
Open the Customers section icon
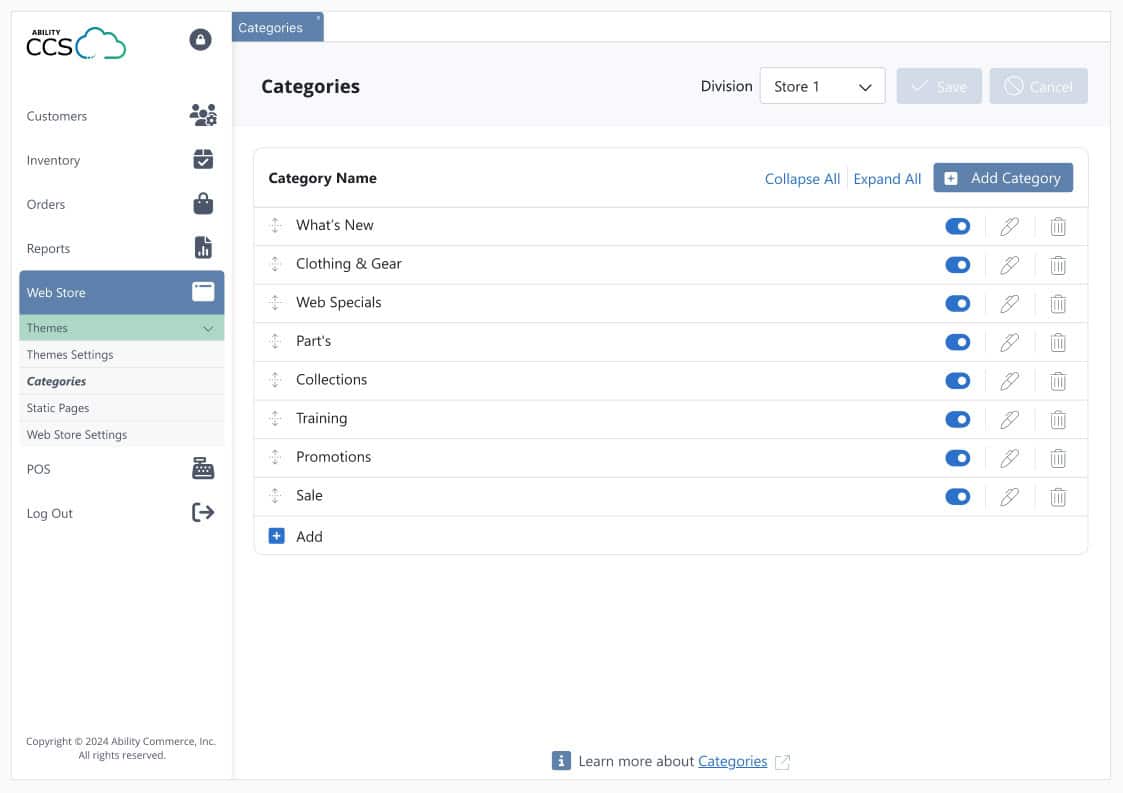pos(204,115)
